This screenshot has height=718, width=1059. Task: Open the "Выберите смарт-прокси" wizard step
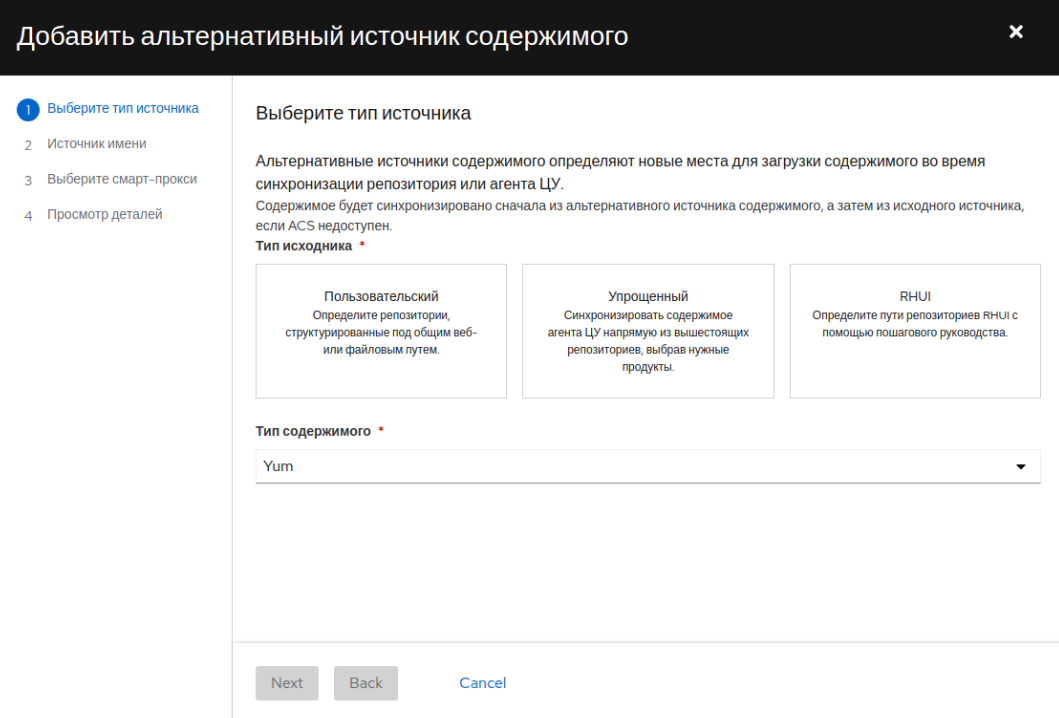pyautogui.click(x=122, y=179)
